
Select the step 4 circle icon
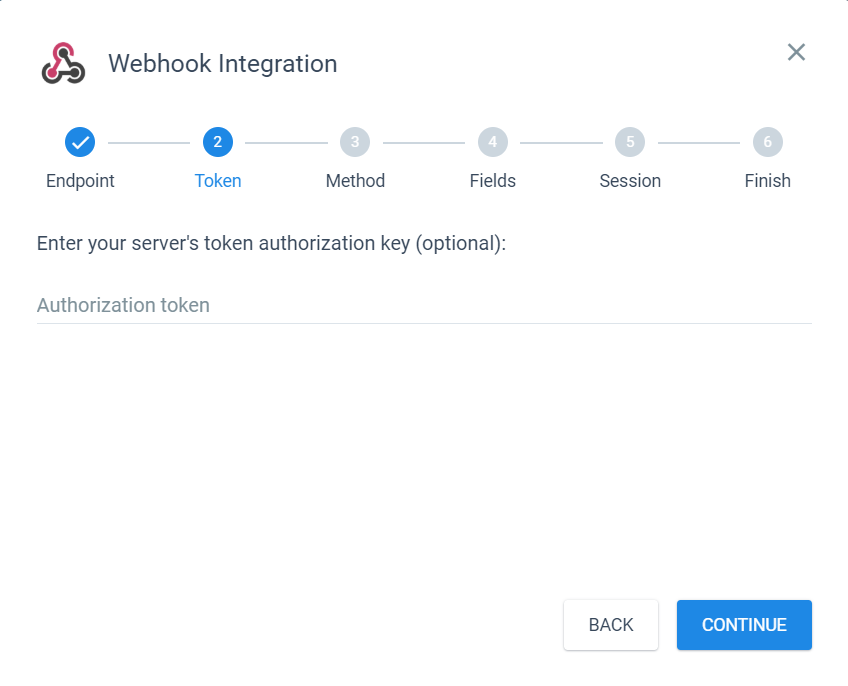coord(493,142)
